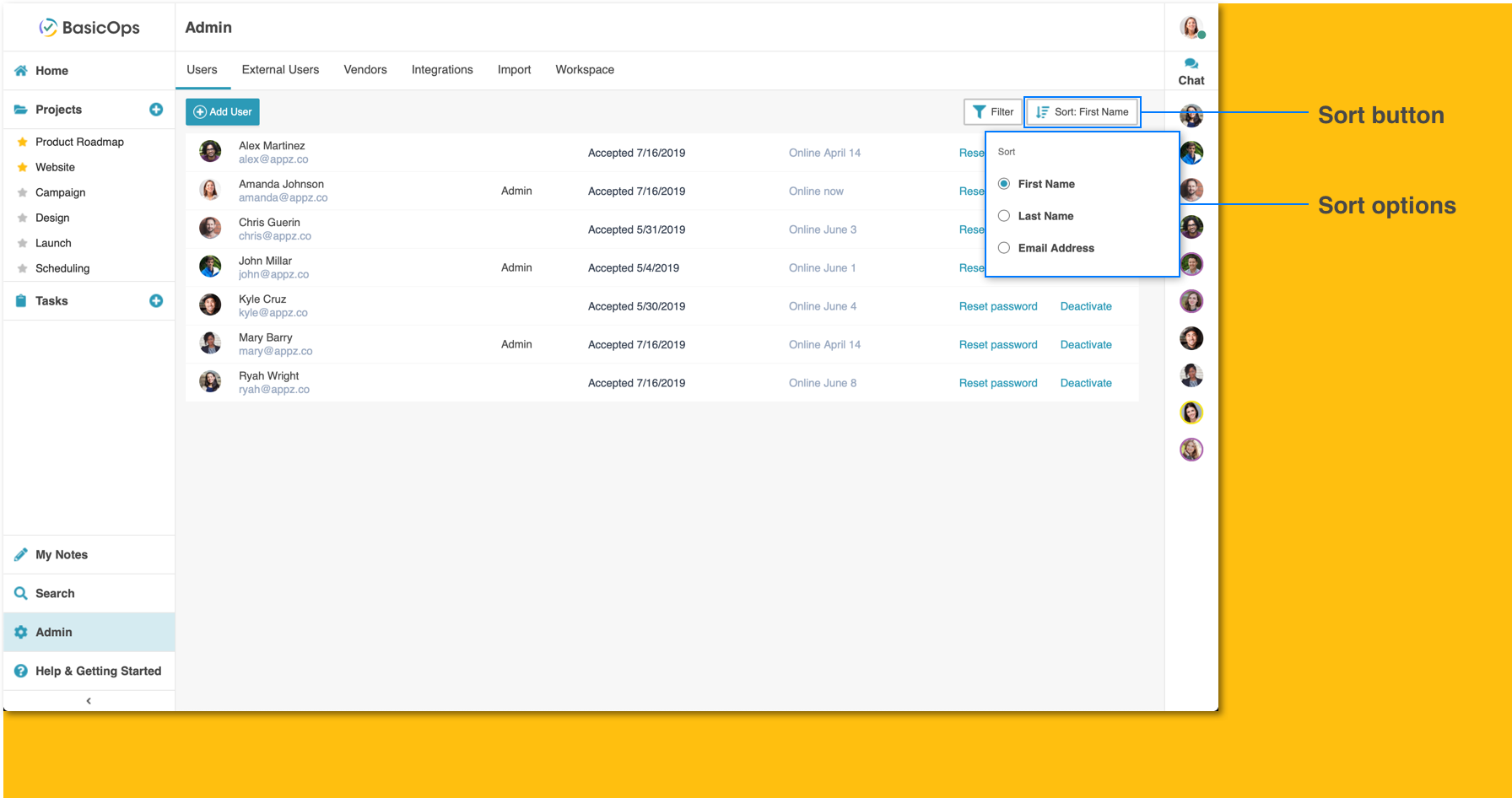Collapse the sidebar with the bottom chevron
Screen dimensions: 1512x798
[89, 701]
